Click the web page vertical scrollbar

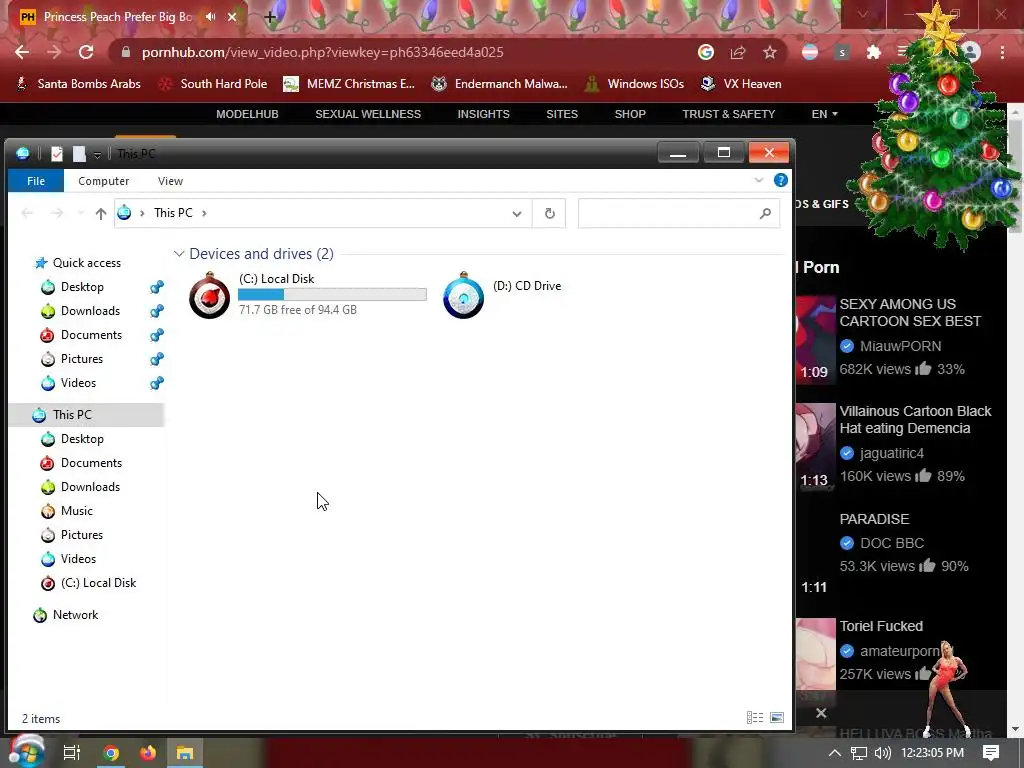coord(1016,176)
